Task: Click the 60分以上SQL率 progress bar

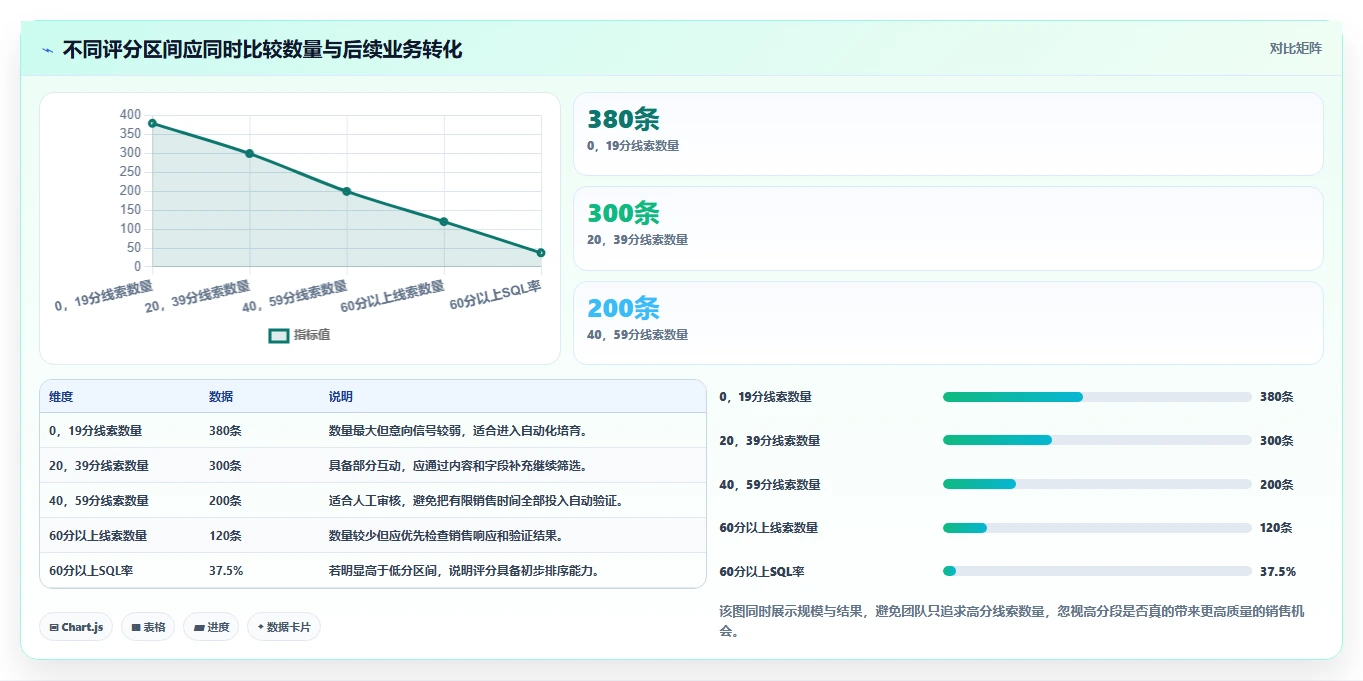Action: (x=1097, y=571)
